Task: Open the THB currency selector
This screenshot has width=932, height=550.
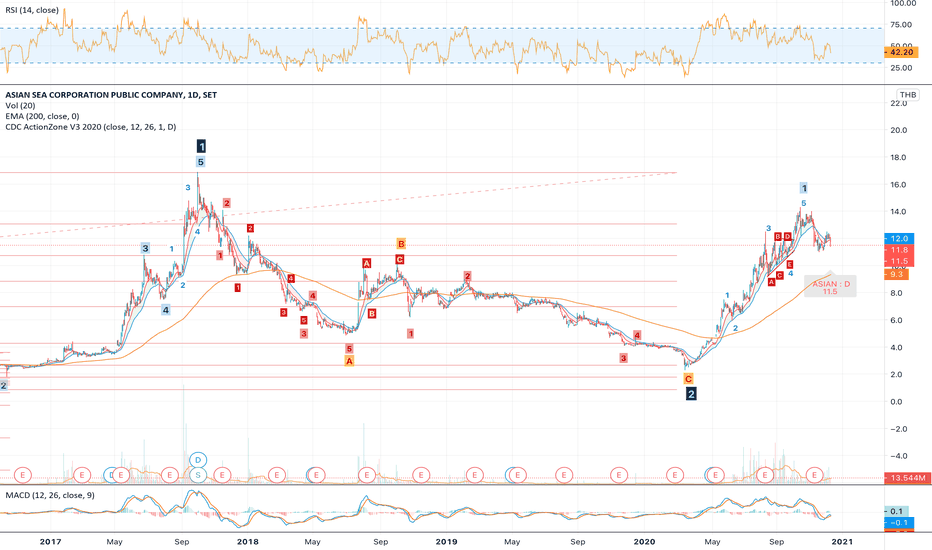Action: pyautogui.click(x=908, y=95)
